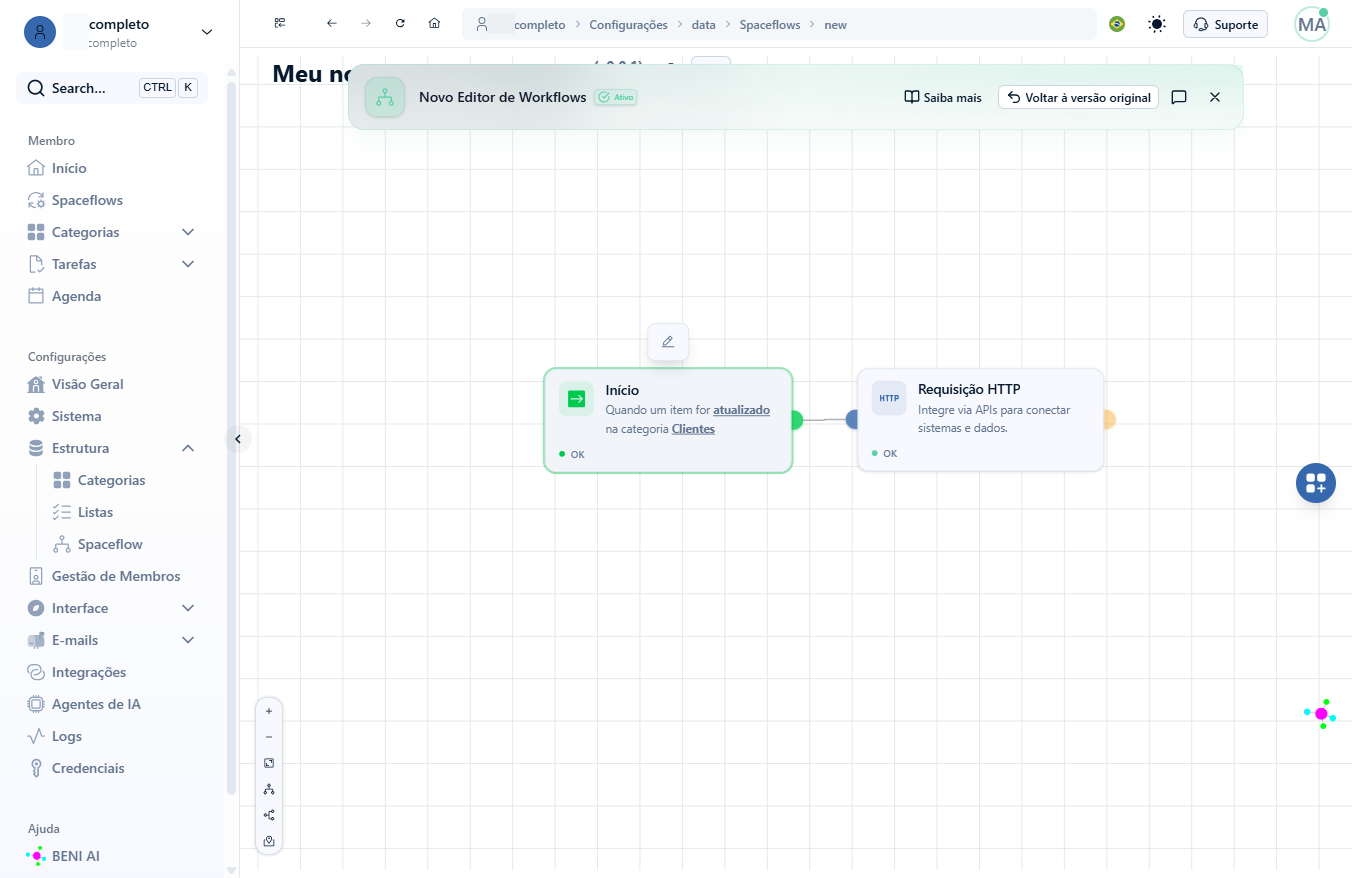
Task: Zoom in on the workflow canvas
Action: click(x=269, y=711)
